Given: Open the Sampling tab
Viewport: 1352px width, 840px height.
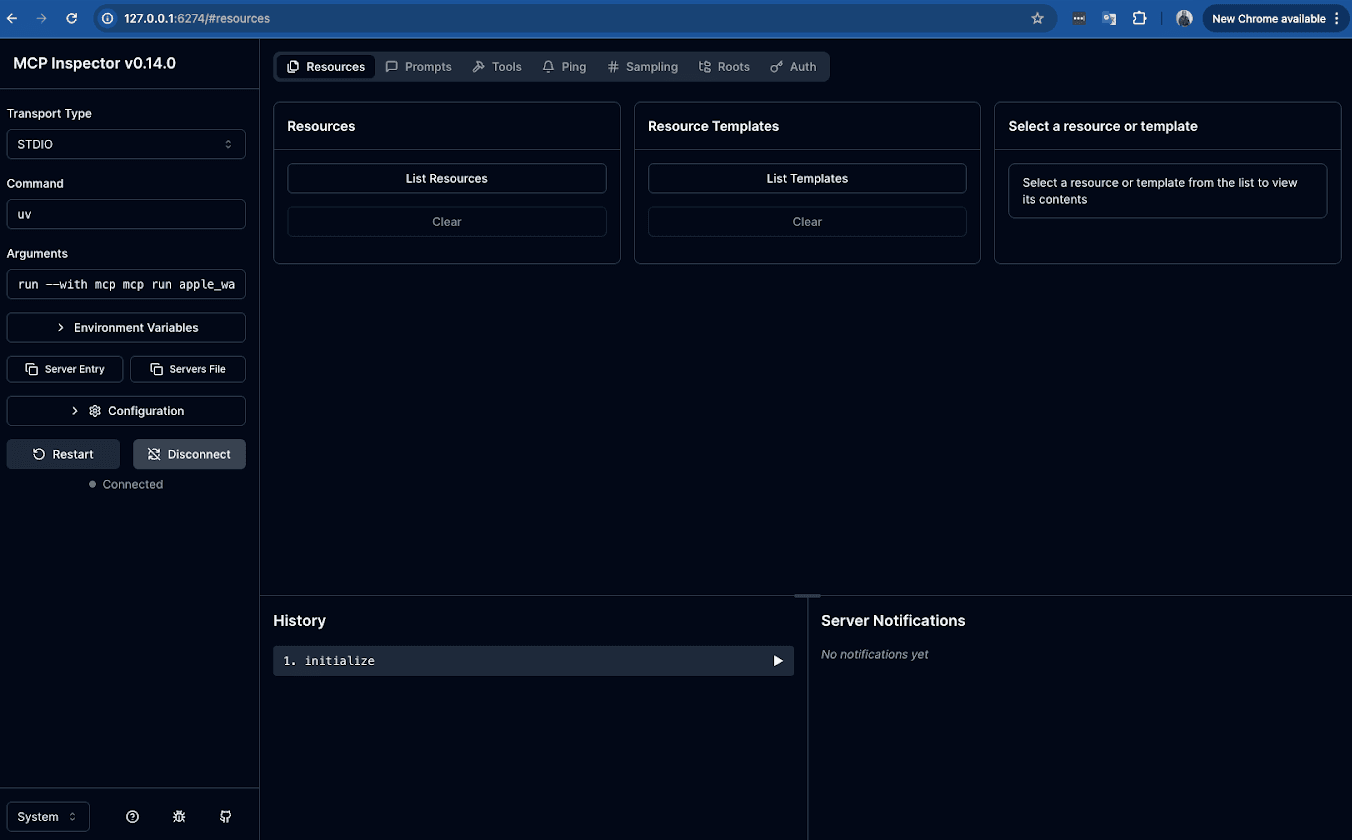Looking at the screenshot, I should click(x=642, y=67).
